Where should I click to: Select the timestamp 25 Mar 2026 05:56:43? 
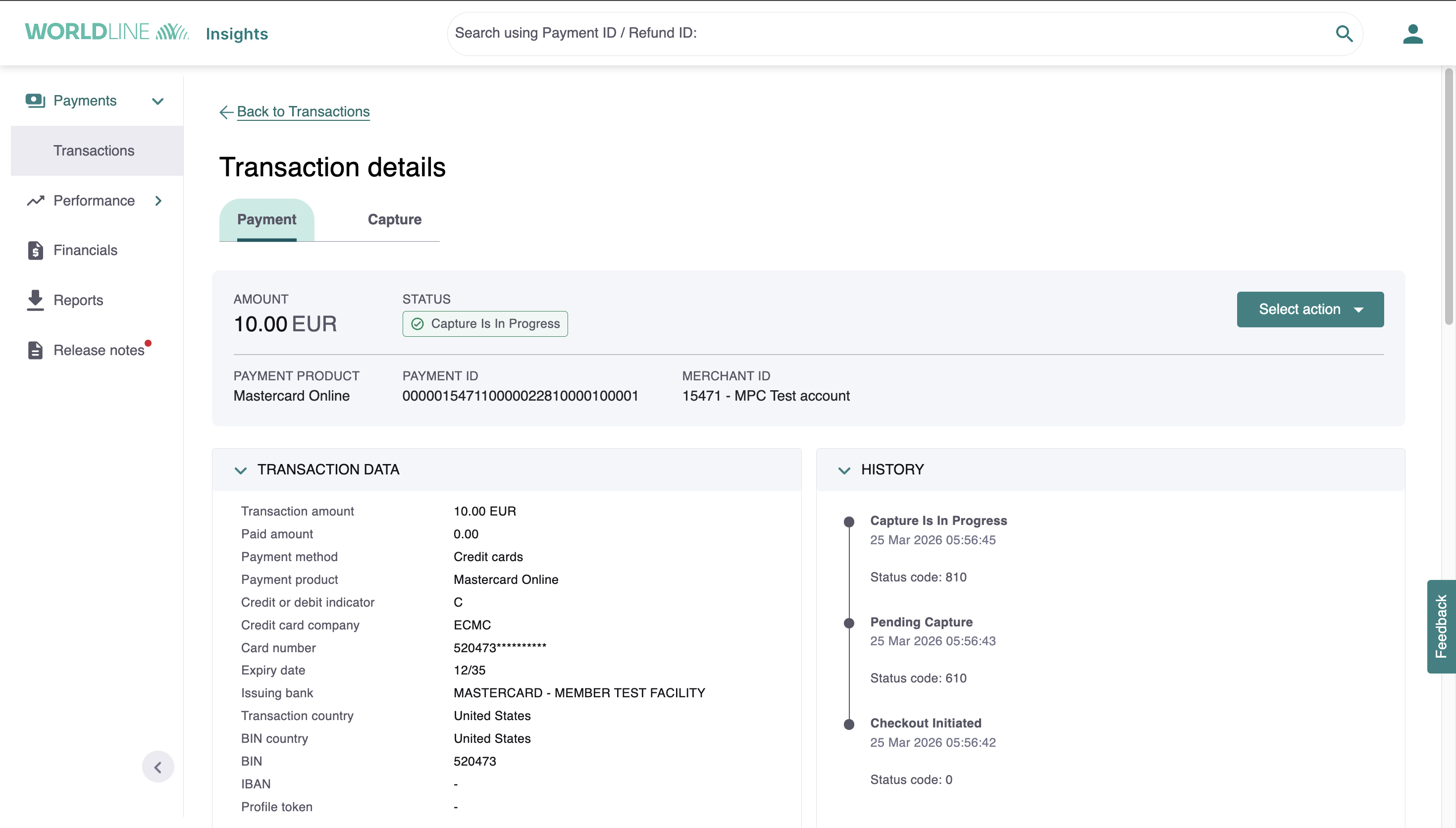point(933,641)
